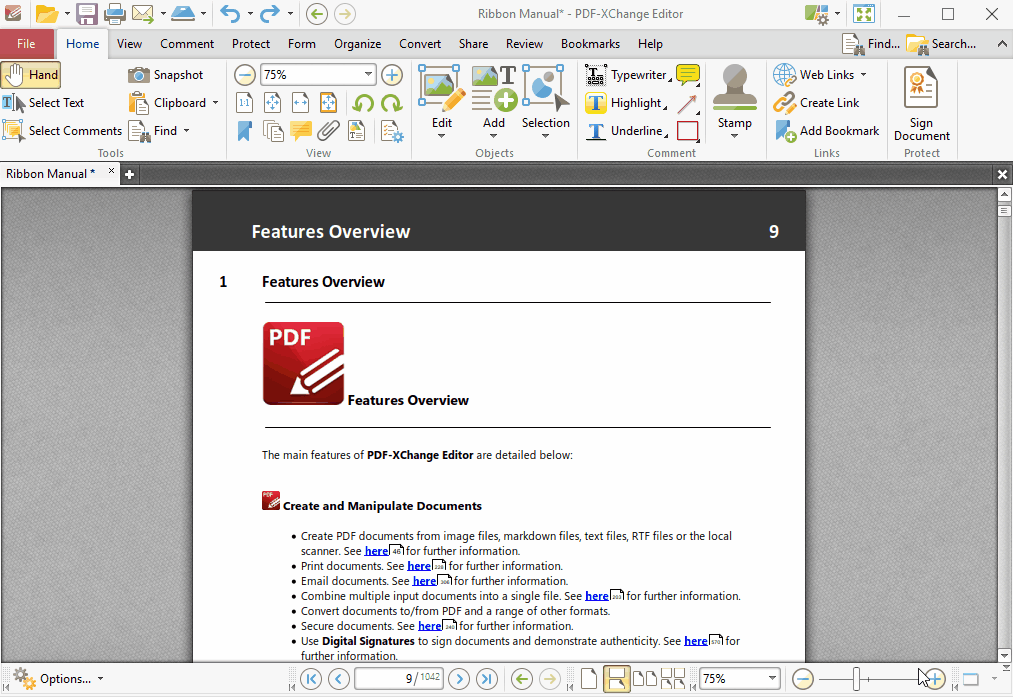Choose Fit Width view icon

[x=300, y=103]
